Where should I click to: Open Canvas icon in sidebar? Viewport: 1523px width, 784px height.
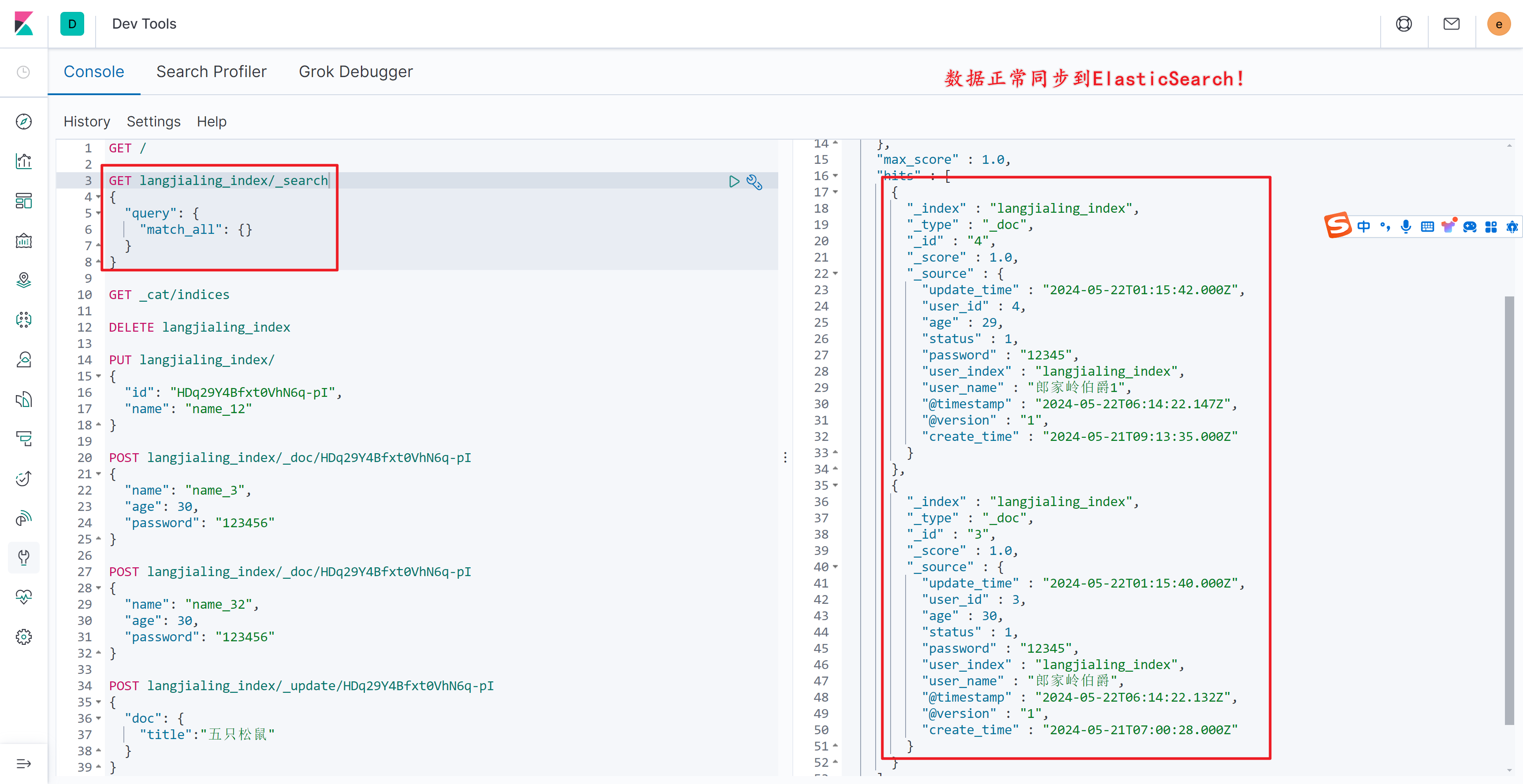pos(24,240)
